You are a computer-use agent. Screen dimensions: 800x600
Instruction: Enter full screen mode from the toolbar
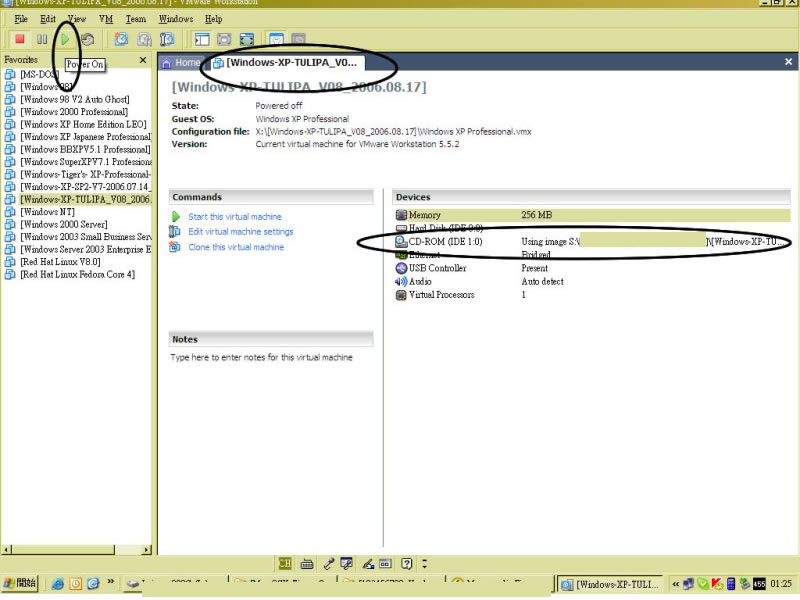click(x=246, y=39)
